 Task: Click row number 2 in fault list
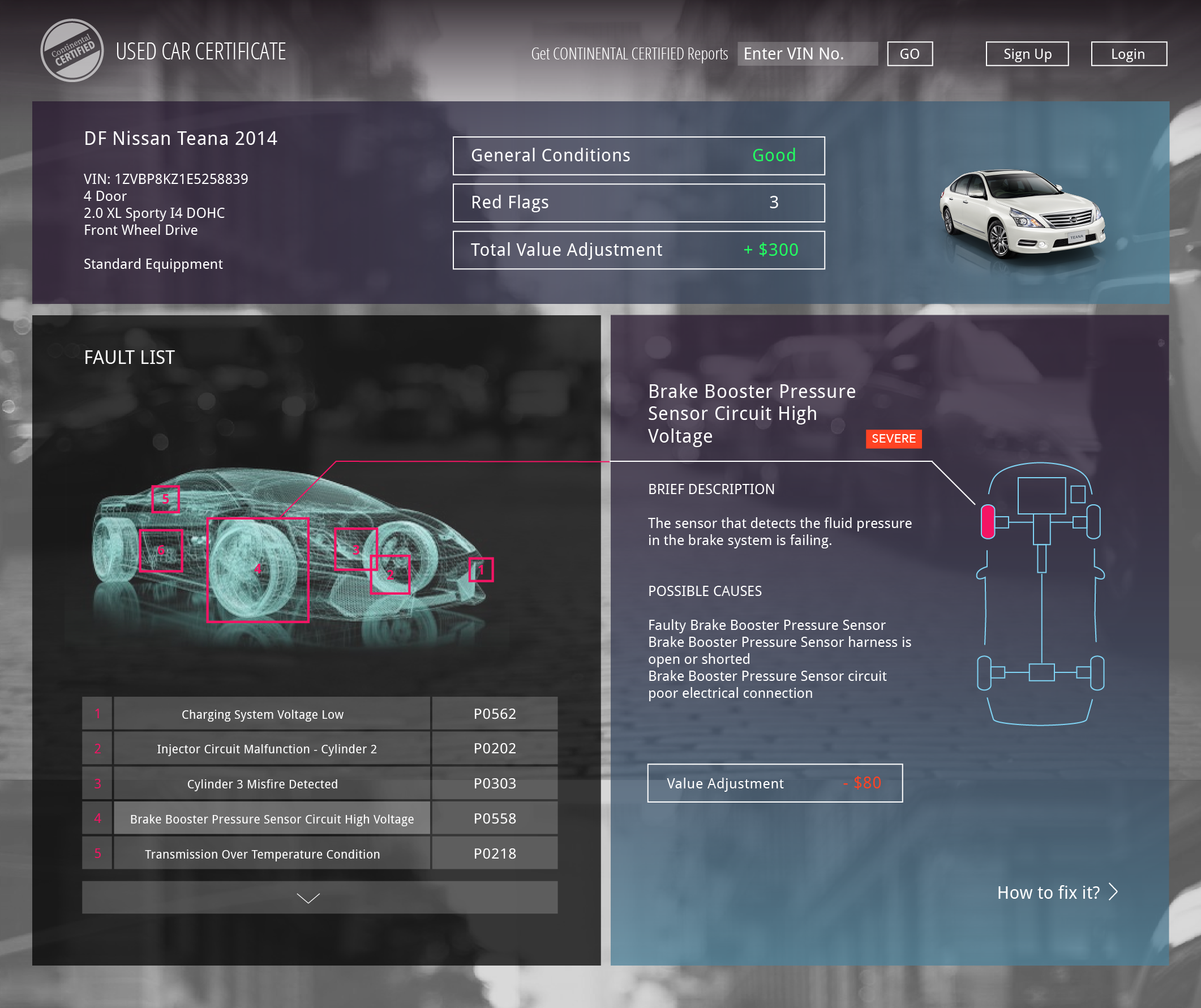click(97, 748)
